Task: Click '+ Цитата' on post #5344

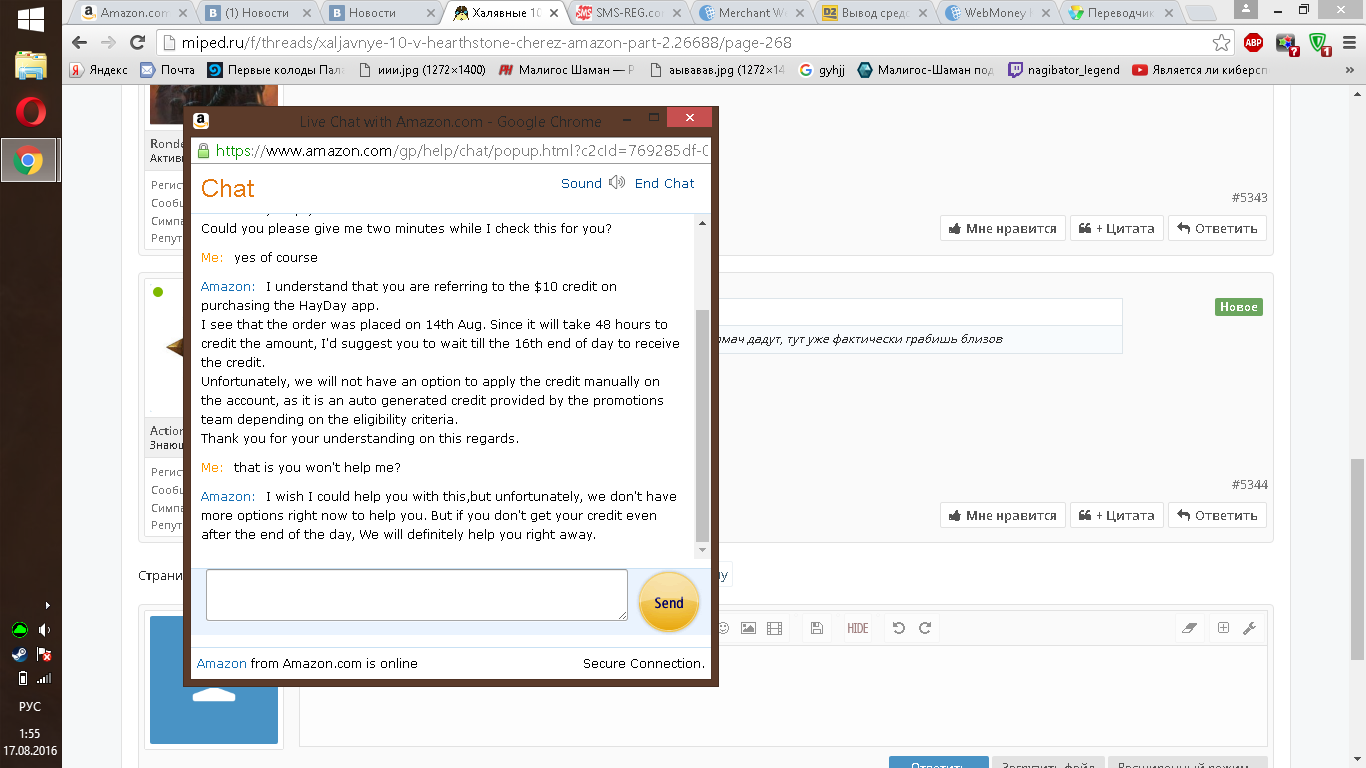Action: (x=1115, y=515)
